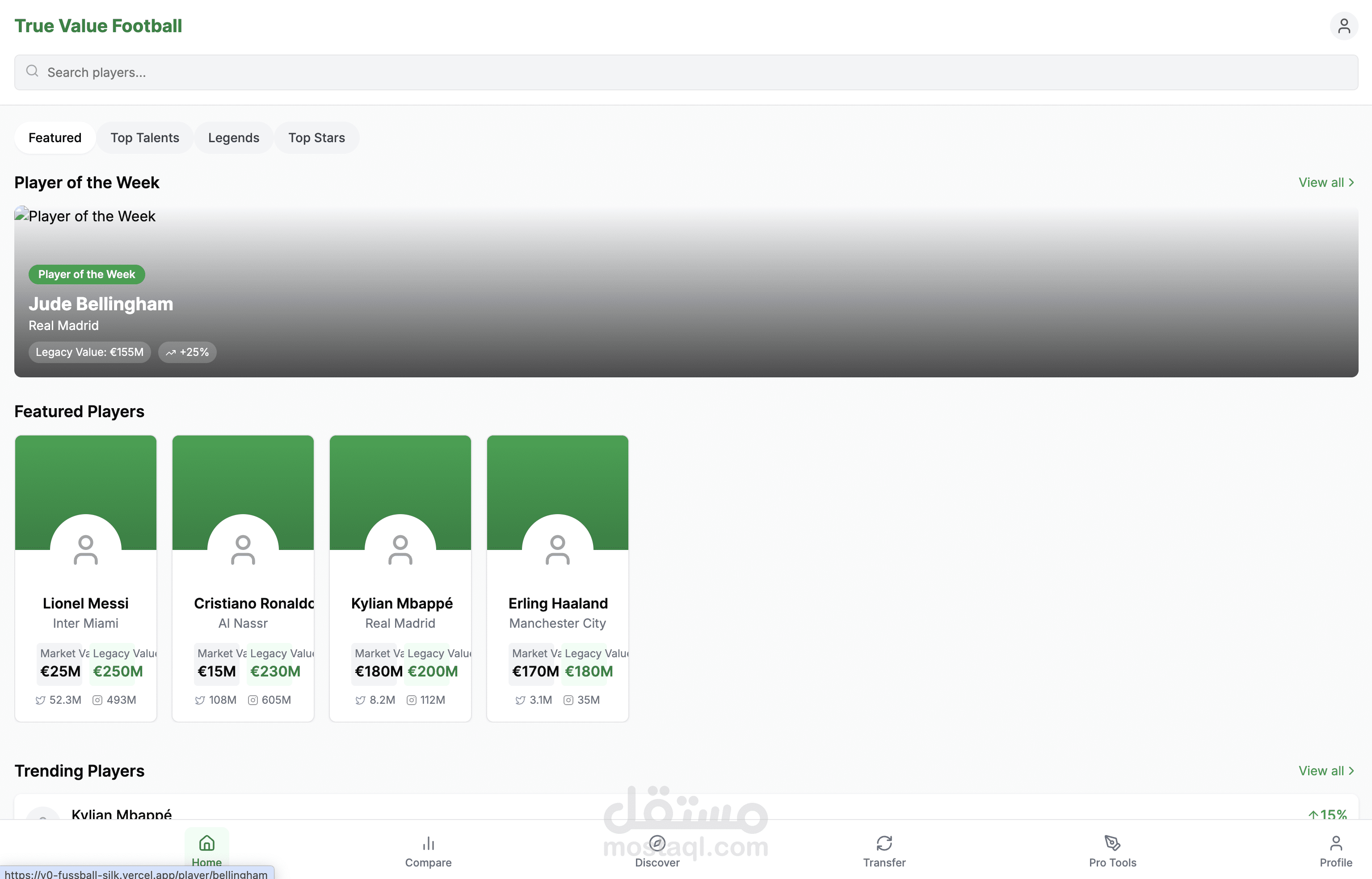This screenshot has height=879, width=1372.
Task: Click Ronaldo's €15M market value
Action: [x=217, y=671]
